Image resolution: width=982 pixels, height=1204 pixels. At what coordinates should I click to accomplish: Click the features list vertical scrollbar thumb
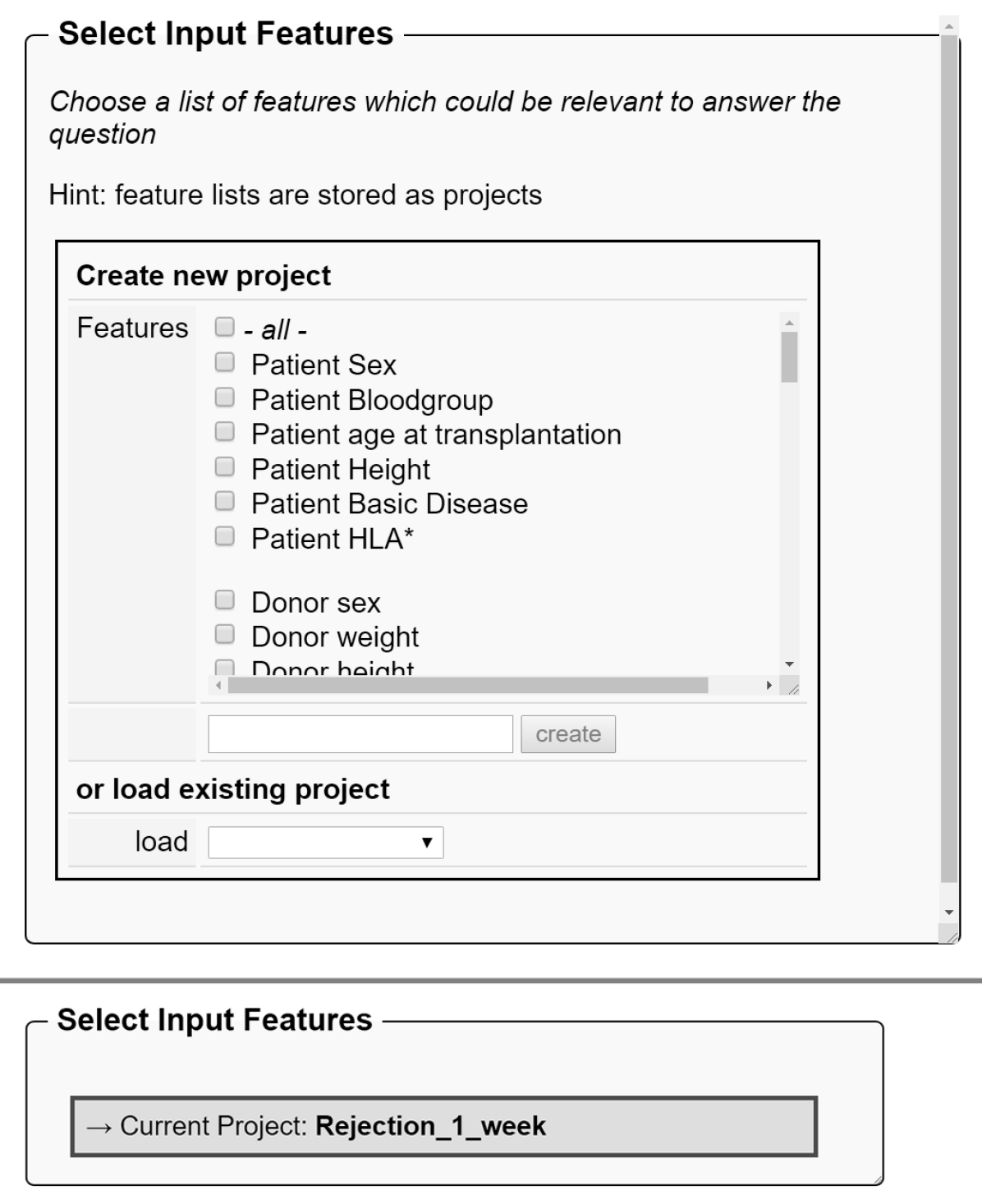(789, 357)
